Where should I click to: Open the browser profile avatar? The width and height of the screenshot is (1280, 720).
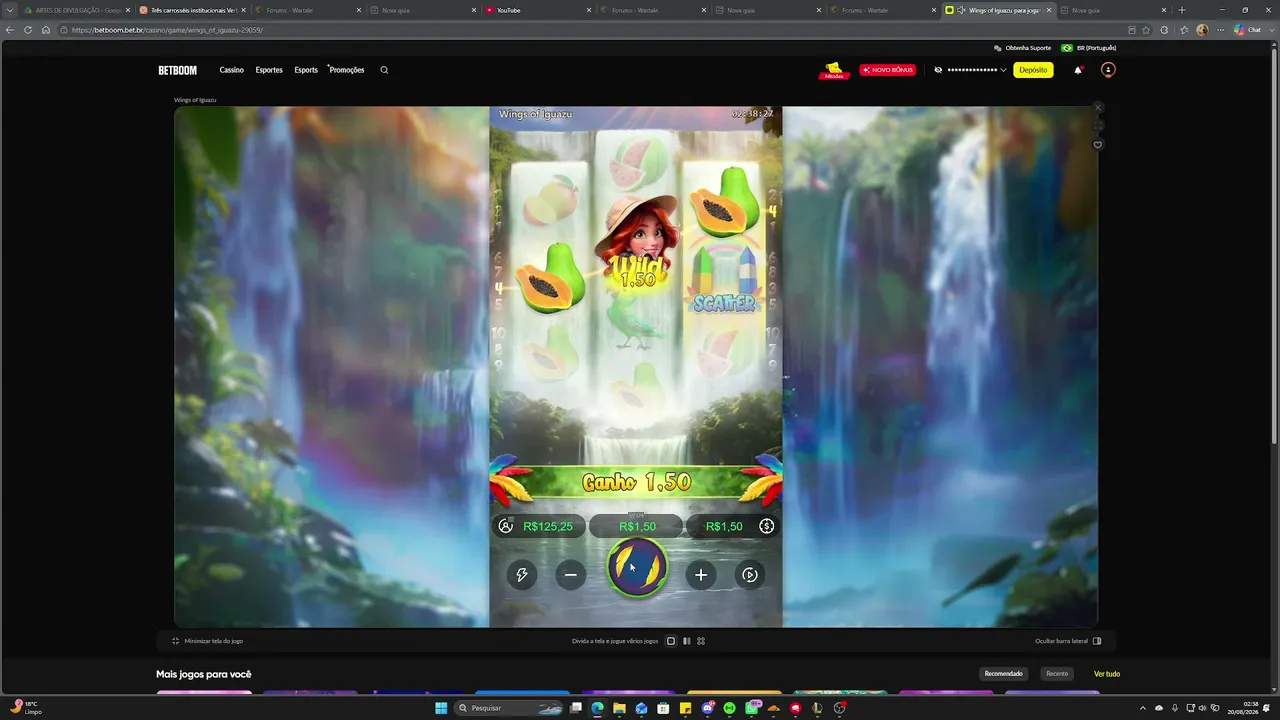[x=1202, y=30]
